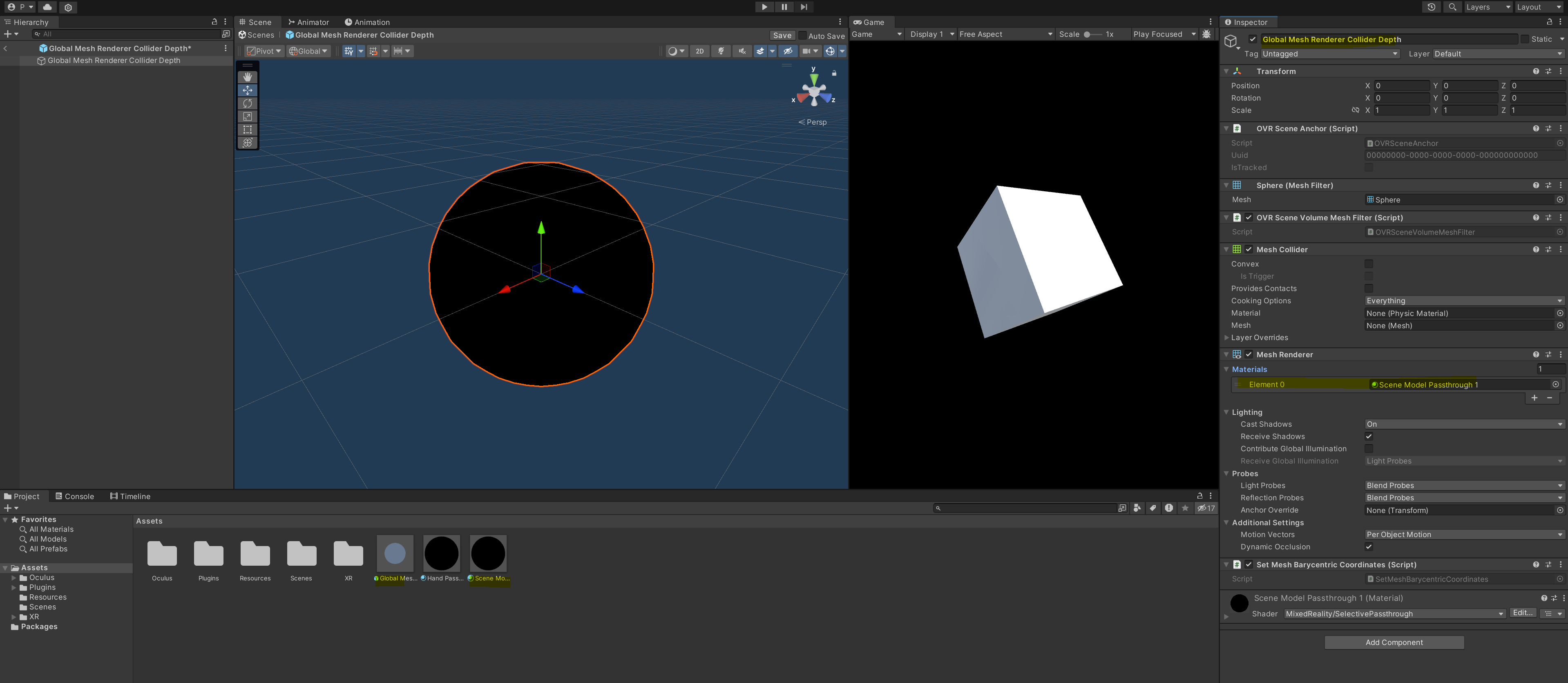Switch to the Console tab

74,496
